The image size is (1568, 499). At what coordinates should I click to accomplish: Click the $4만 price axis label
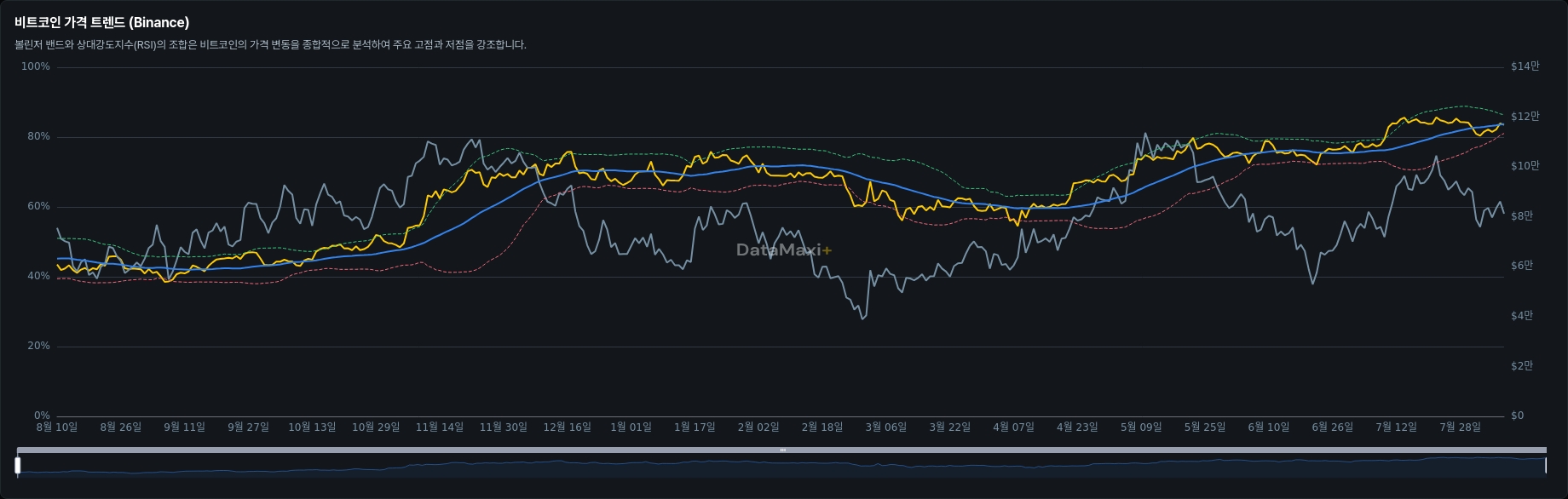1522,316
